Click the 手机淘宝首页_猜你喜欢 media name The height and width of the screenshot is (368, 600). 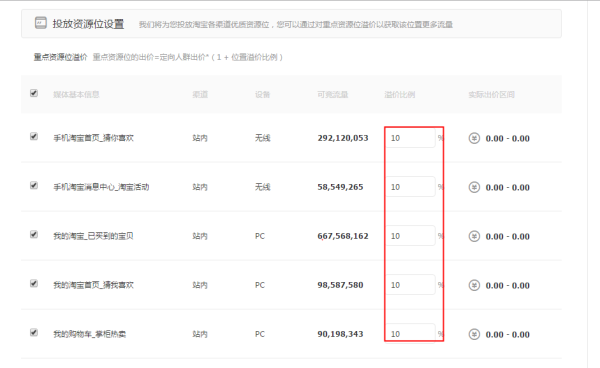point(93,138)
